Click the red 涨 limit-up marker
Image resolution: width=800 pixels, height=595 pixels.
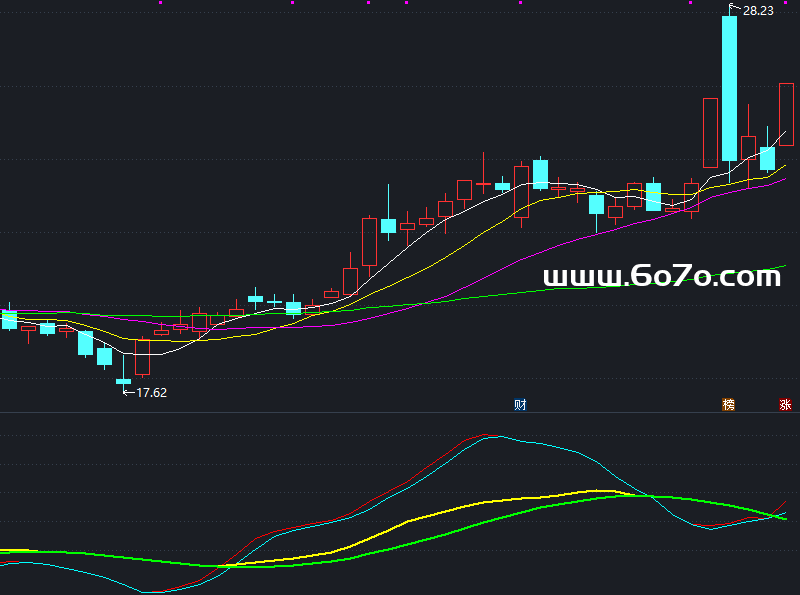point(785,405)
